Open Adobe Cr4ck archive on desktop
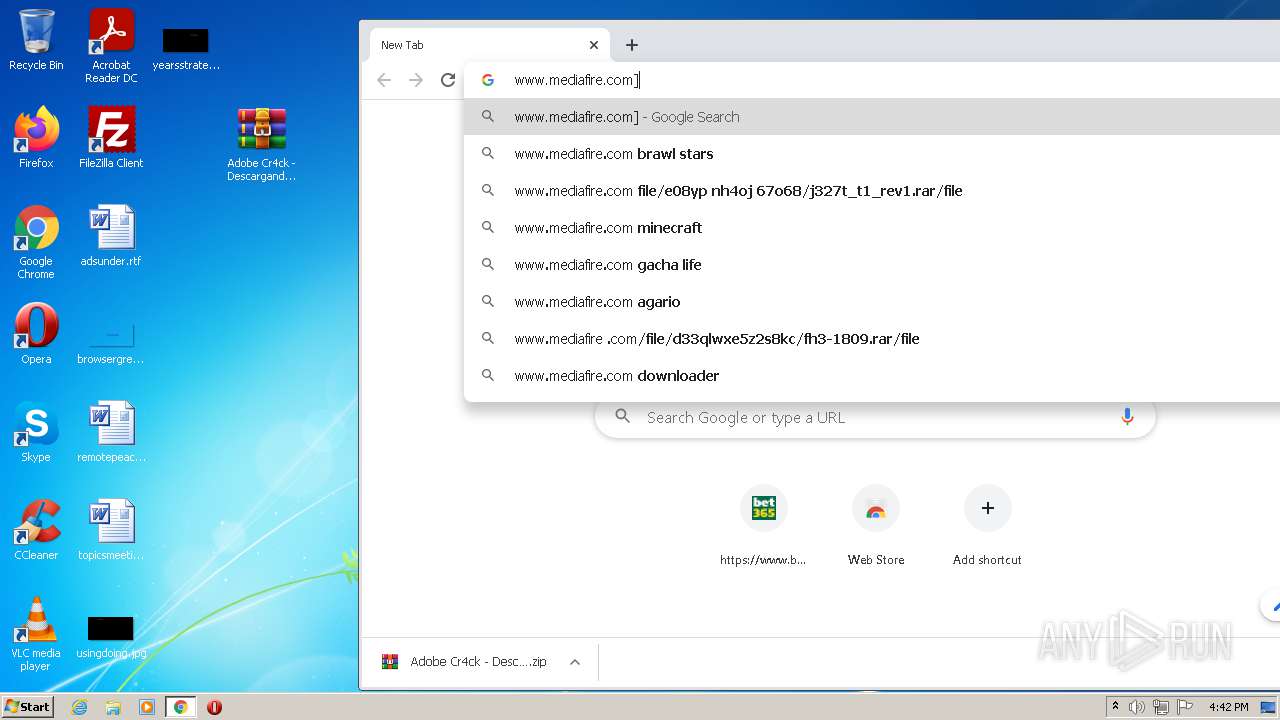Image resolution: width=1280 pixels, height=720 pixels. tap(261, 144)
